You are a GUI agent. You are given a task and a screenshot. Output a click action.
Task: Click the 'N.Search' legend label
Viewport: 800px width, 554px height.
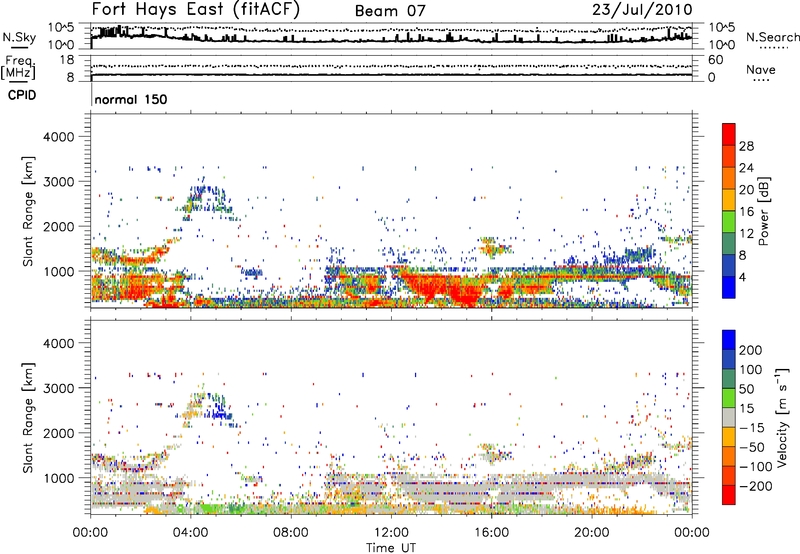[x=772, y=37]
